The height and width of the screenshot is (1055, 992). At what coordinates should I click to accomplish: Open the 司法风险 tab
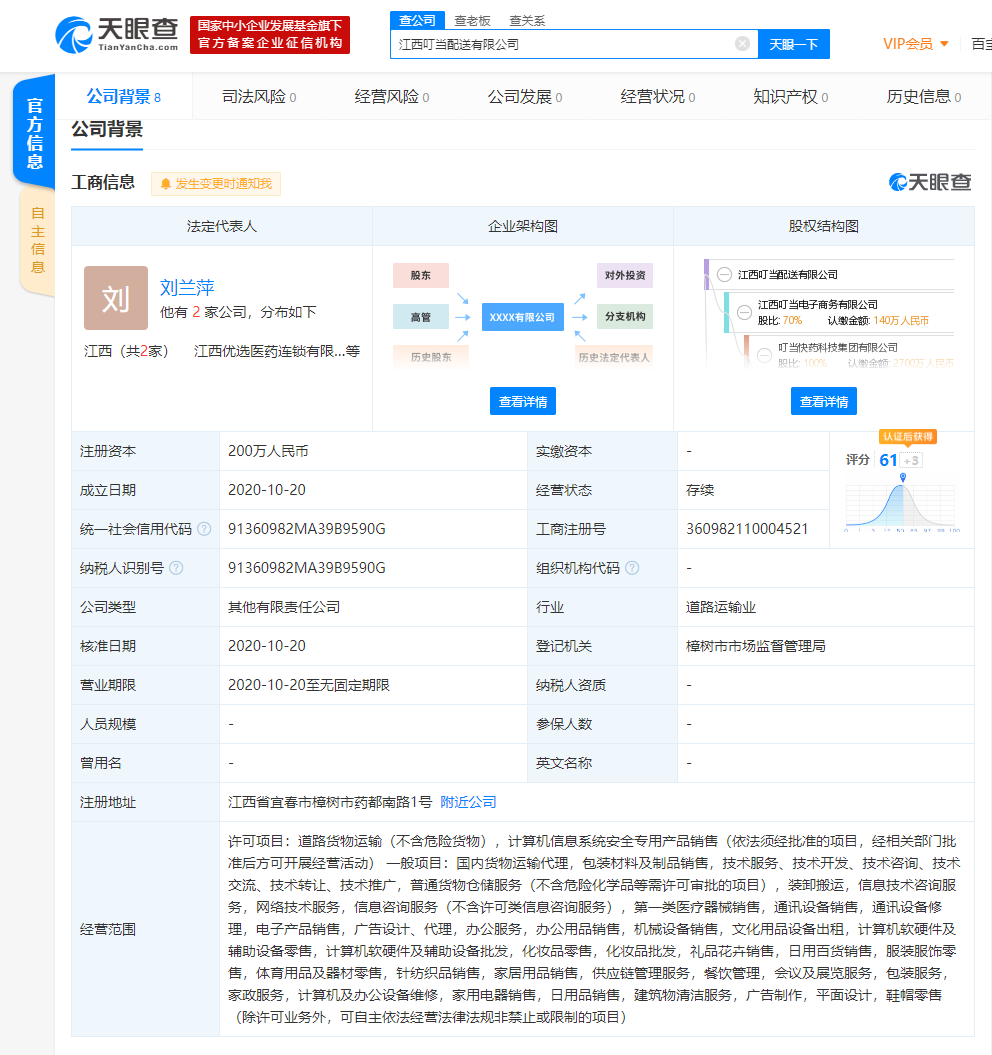259,97
